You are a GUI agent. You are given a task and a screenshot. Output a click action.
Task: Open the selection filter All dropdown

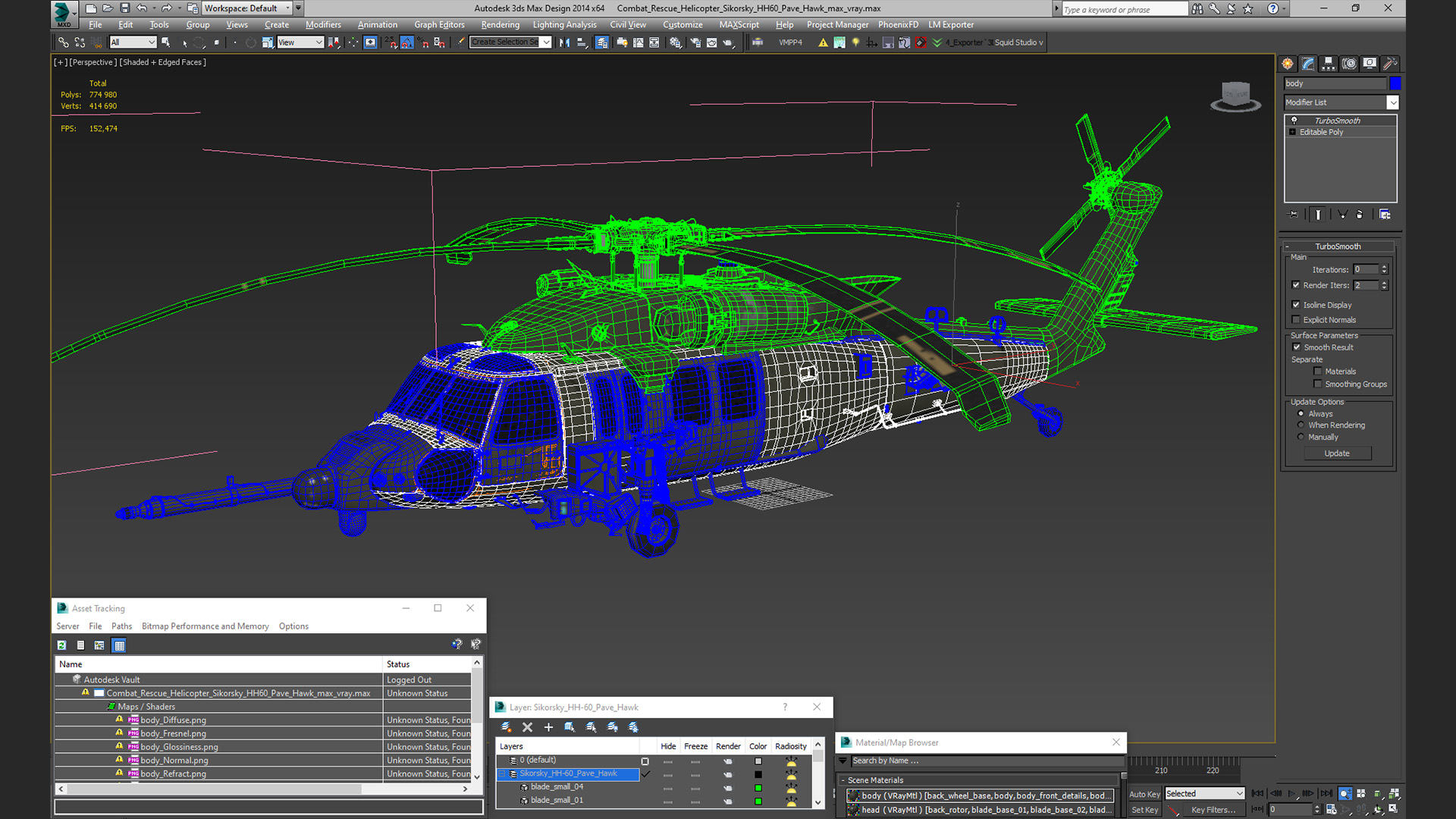point(133,42)
